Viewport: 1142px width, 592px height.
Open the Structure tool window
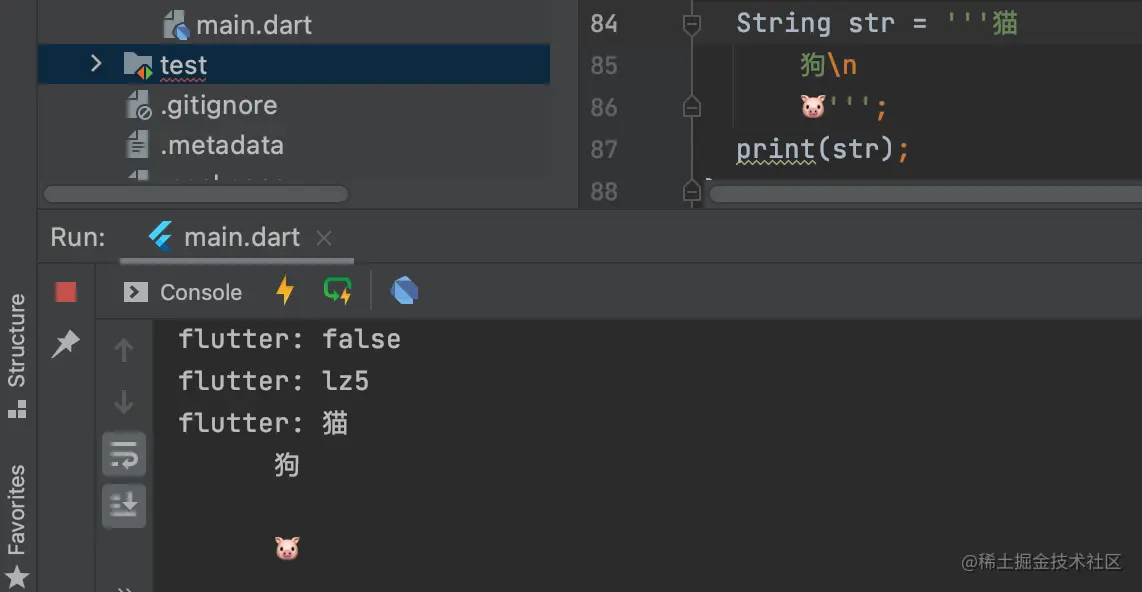(17, 355)
